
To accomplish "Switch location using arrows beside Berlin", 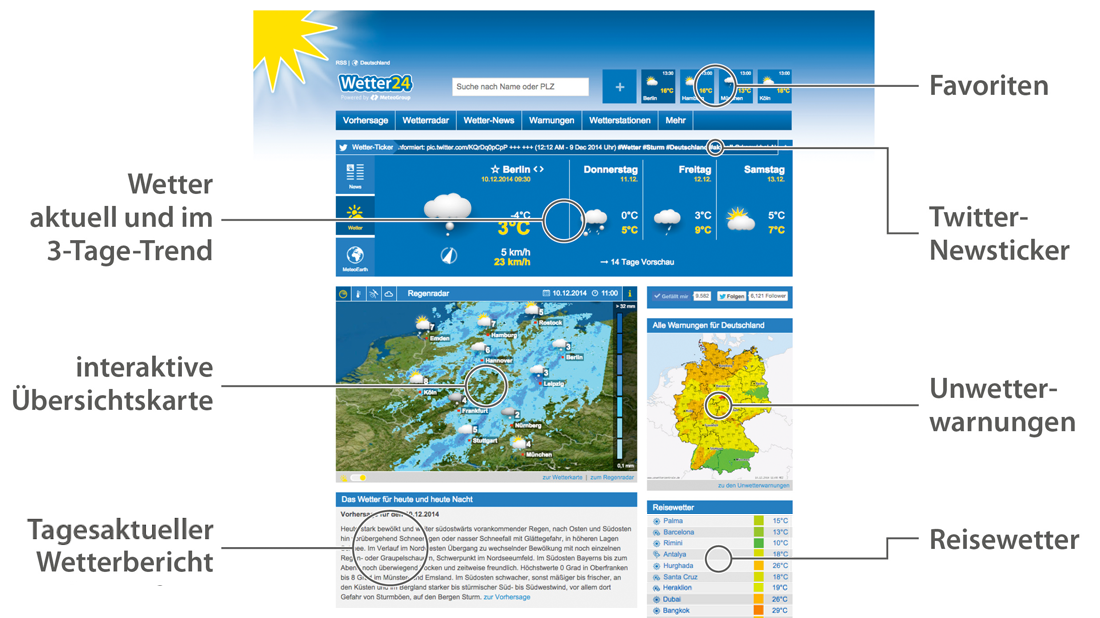I will click(x=538, y=169).
